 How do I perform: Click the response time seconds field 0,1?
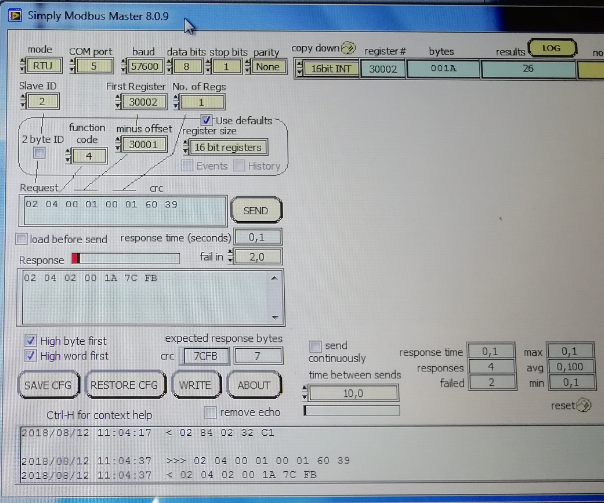pyautogui.click(x=258, y=237)
